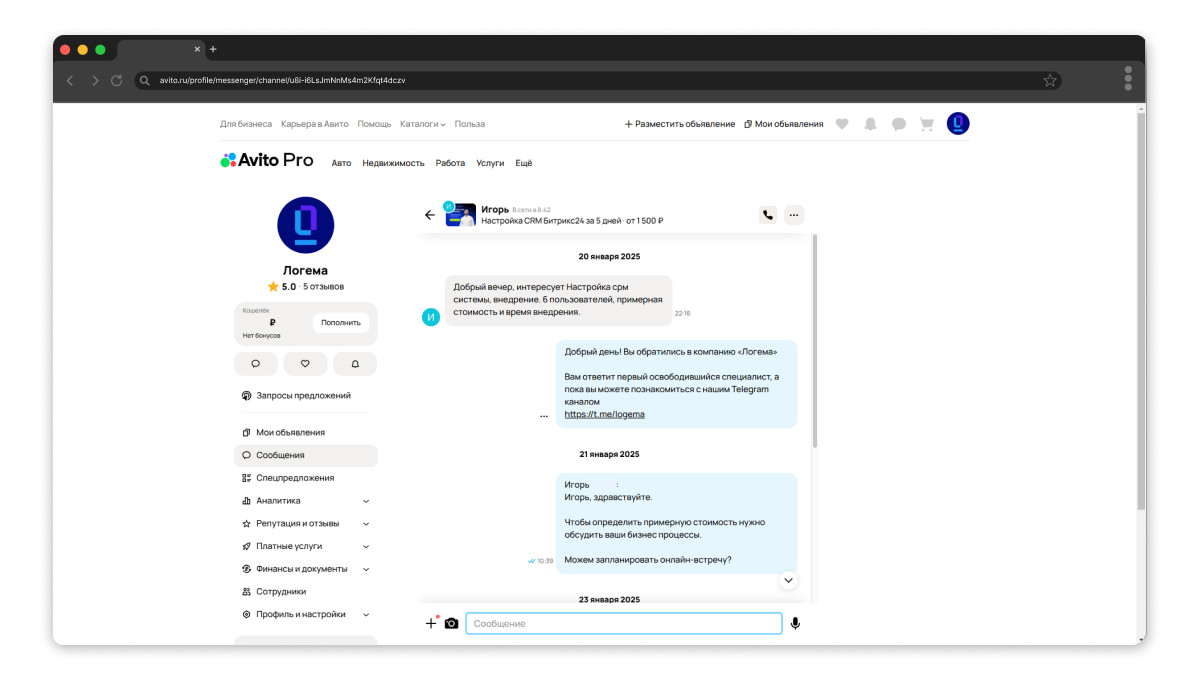Open notifications bell in header
Screen dimensions: 1200x680
pos(870,124)
